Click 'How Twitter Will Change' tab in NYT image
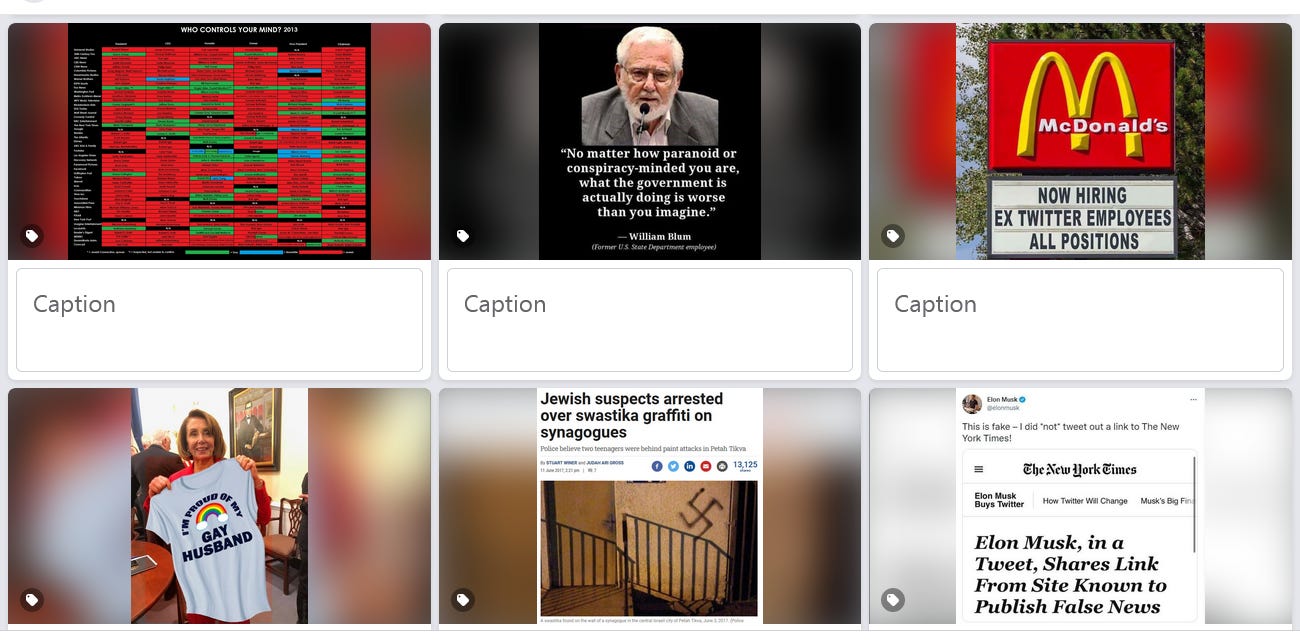Screen dimensions: 1300x642 click(1085, 501)
